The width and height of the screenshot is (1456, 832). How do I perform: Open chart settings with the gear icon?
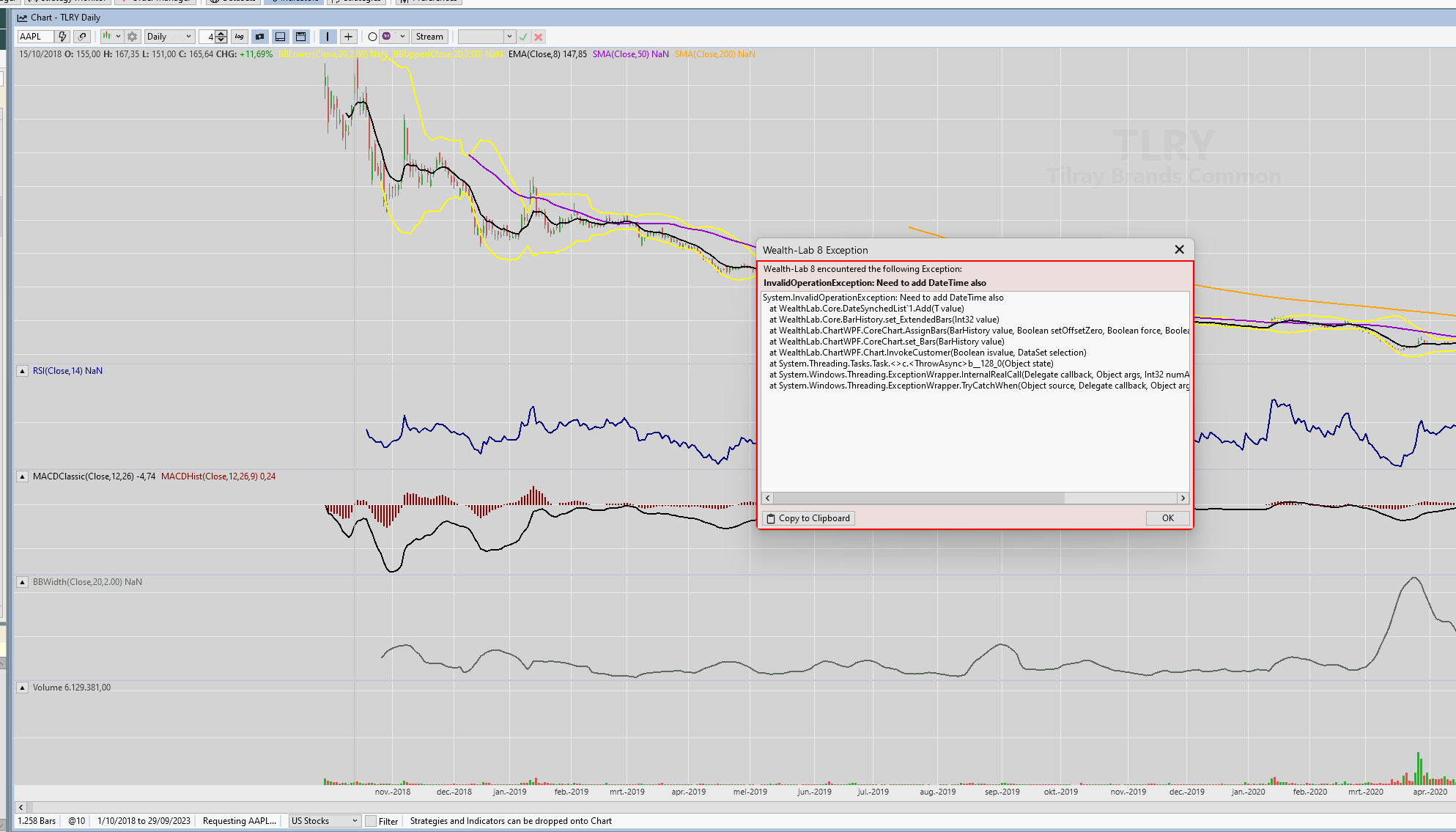(x=132, y=36)
